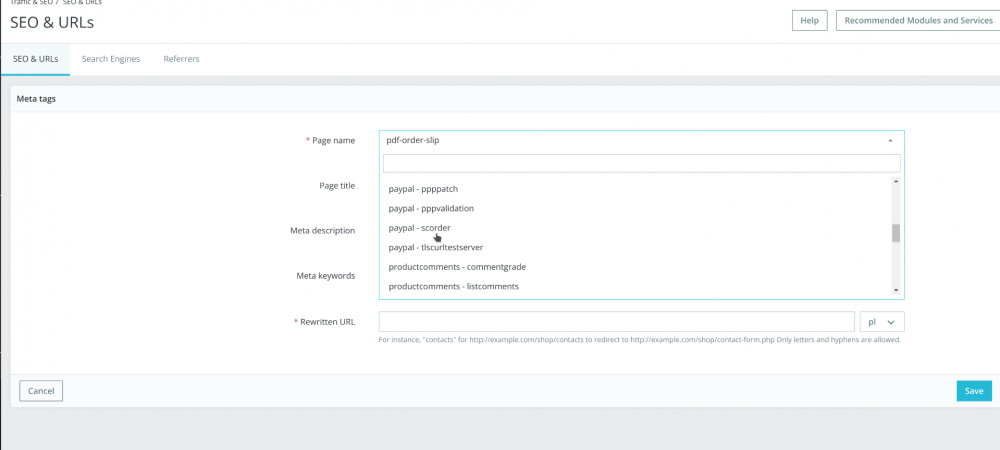Collapse the Page name dropdown arrow
Viewport: 1000px width, 450px height.
[890, 141]
